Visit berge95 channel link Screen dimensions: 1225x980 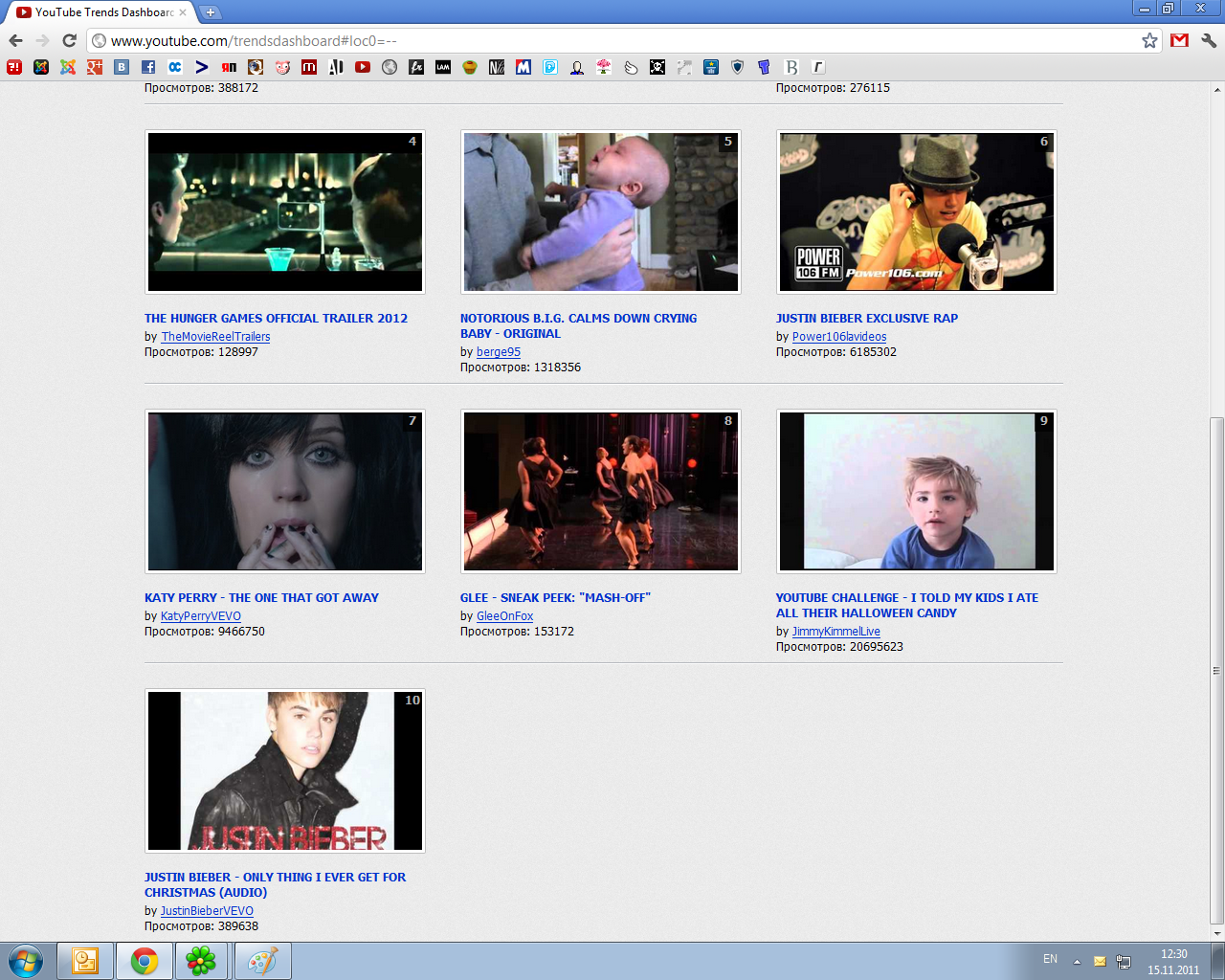click(499, 352)
